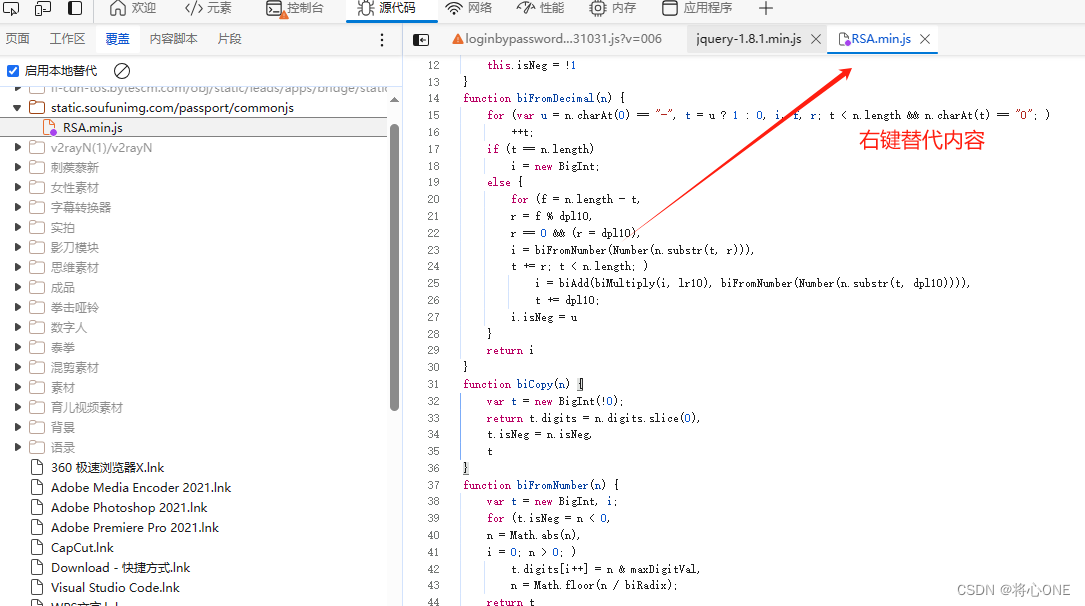The width and height of the screenshot is (1085, 606).
Task: Expand the v2rayN(1)/v2rayN folder
Action: click(18, 147)
